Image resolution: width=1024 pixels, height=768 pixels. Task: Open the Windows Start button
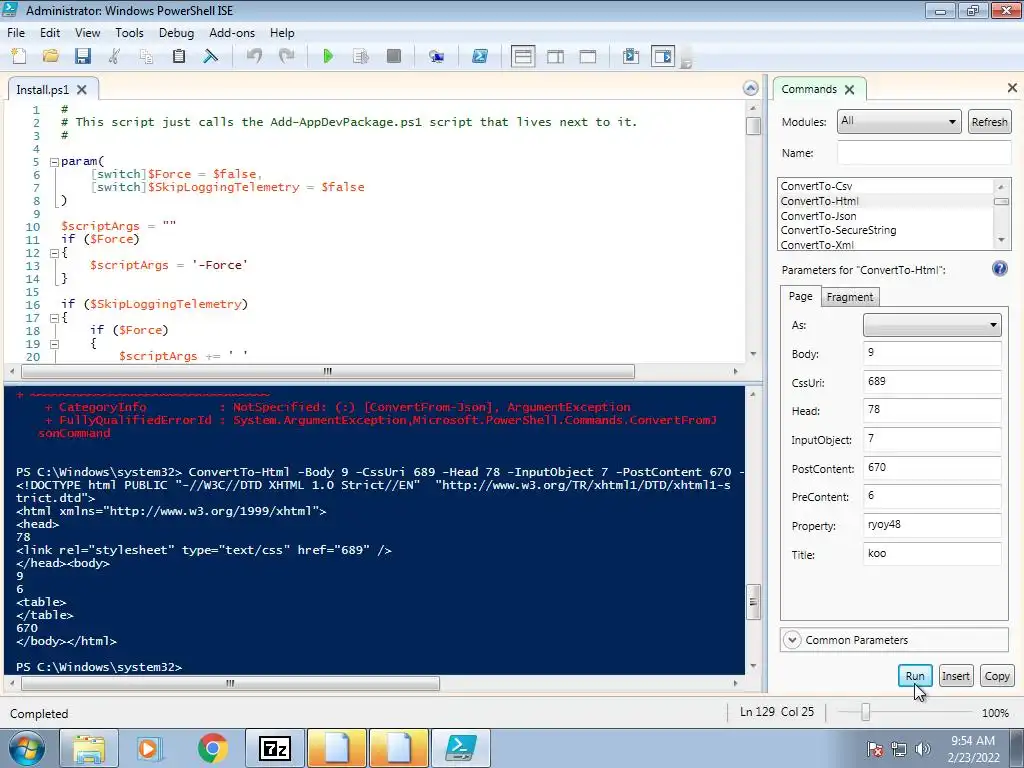click(26, 748)
